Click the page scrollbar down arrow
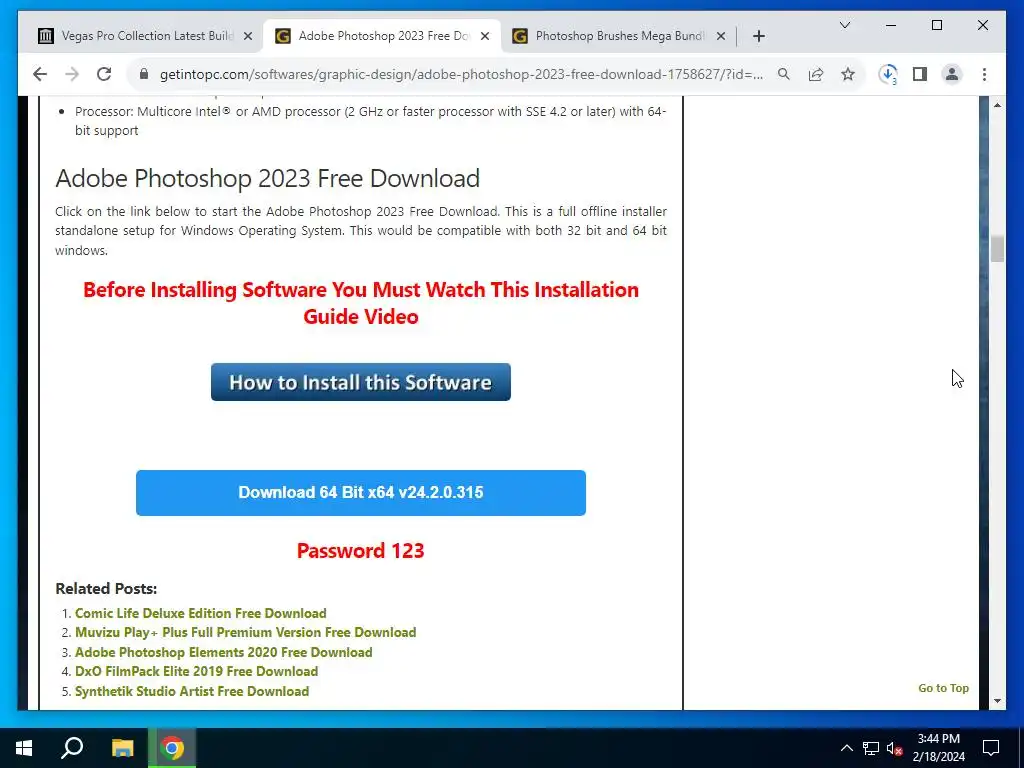The image size is (1024, 768). tap(997, 701)
